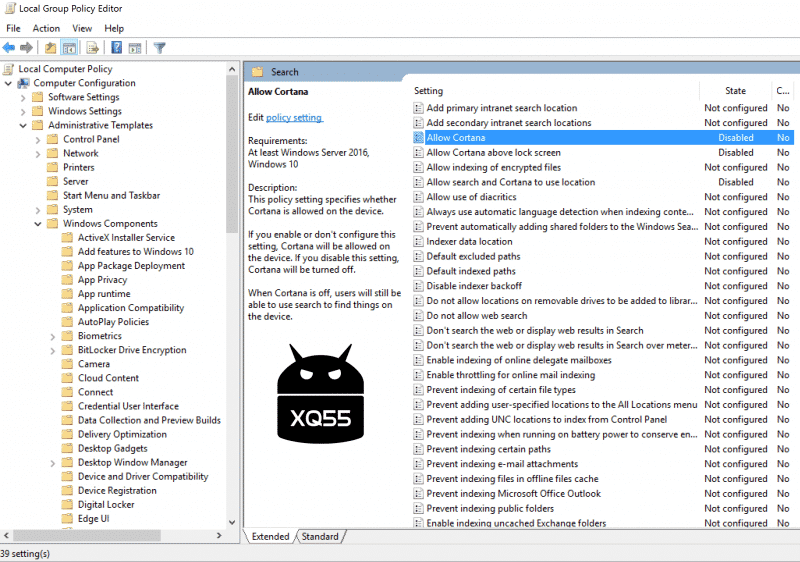Click the Export List toolbar icon

(93, 47)
